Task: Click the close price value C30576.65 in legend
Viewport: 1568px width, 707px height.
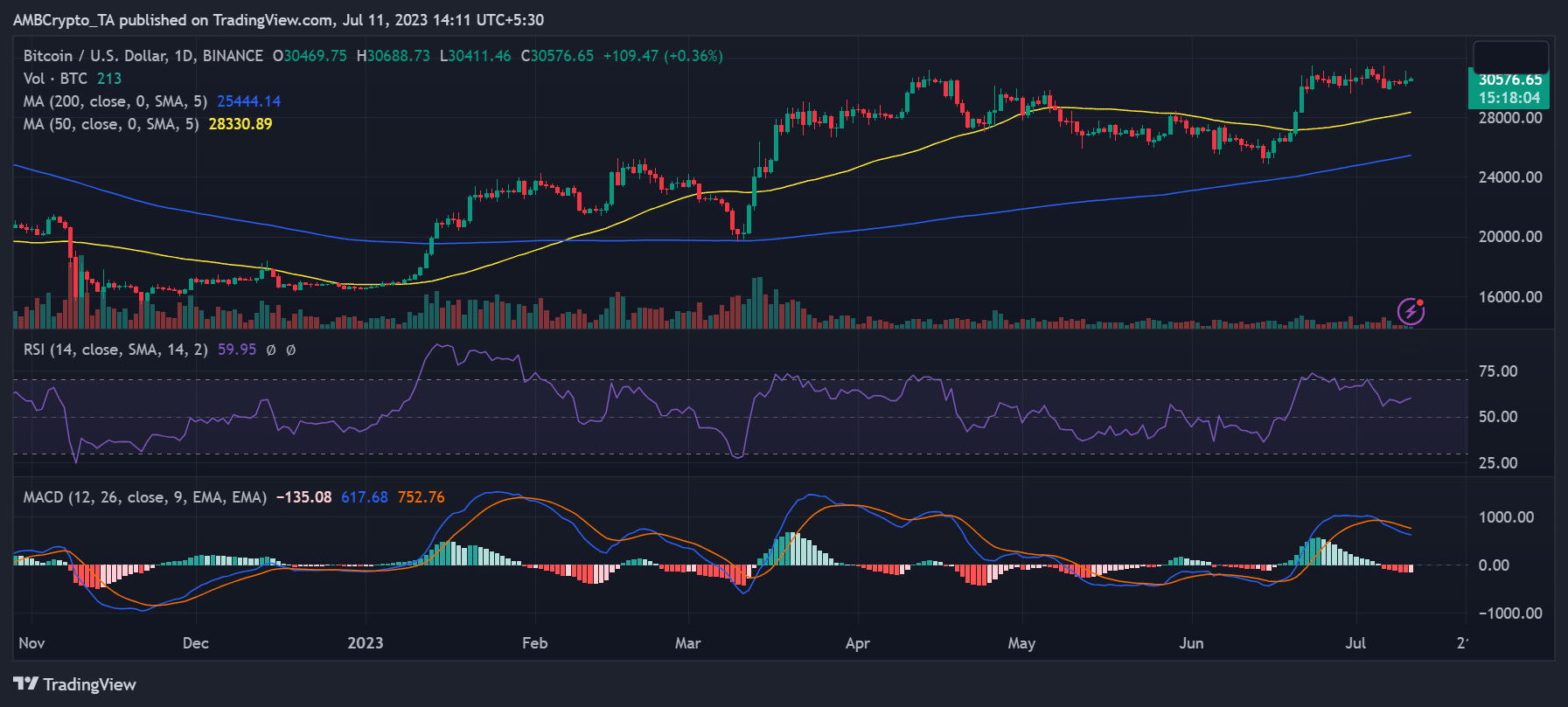Action: pos(557,56)
